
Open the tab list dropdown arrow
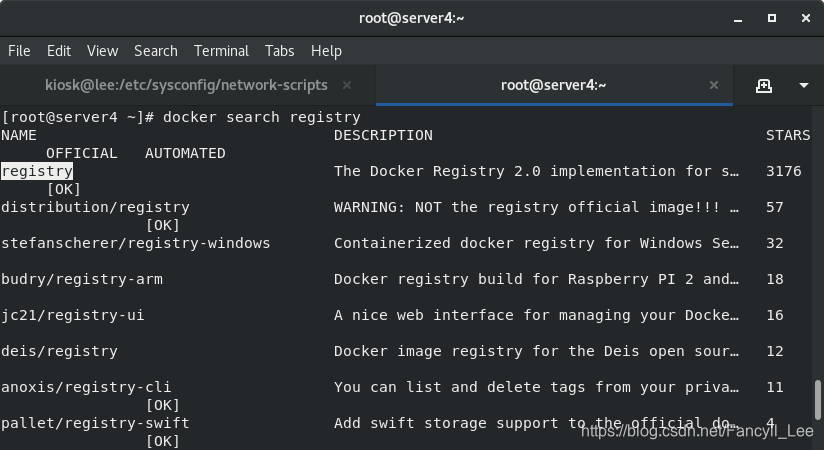pos(804,85)
